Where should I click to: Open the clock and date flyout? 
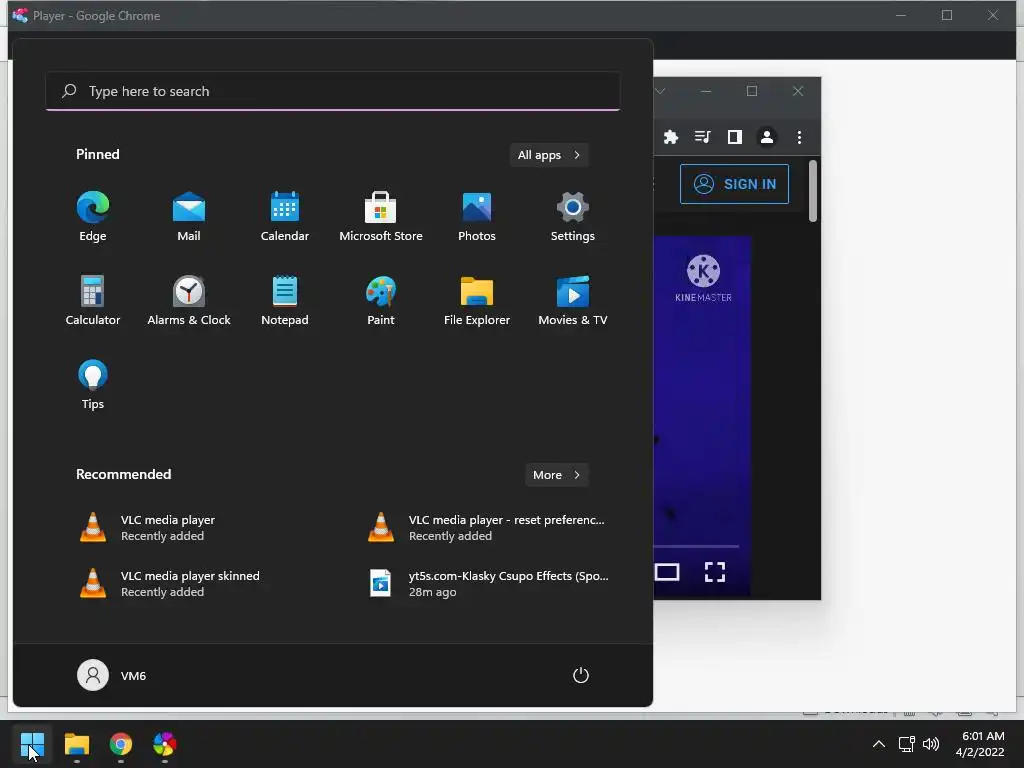click(x=980, y=744)
